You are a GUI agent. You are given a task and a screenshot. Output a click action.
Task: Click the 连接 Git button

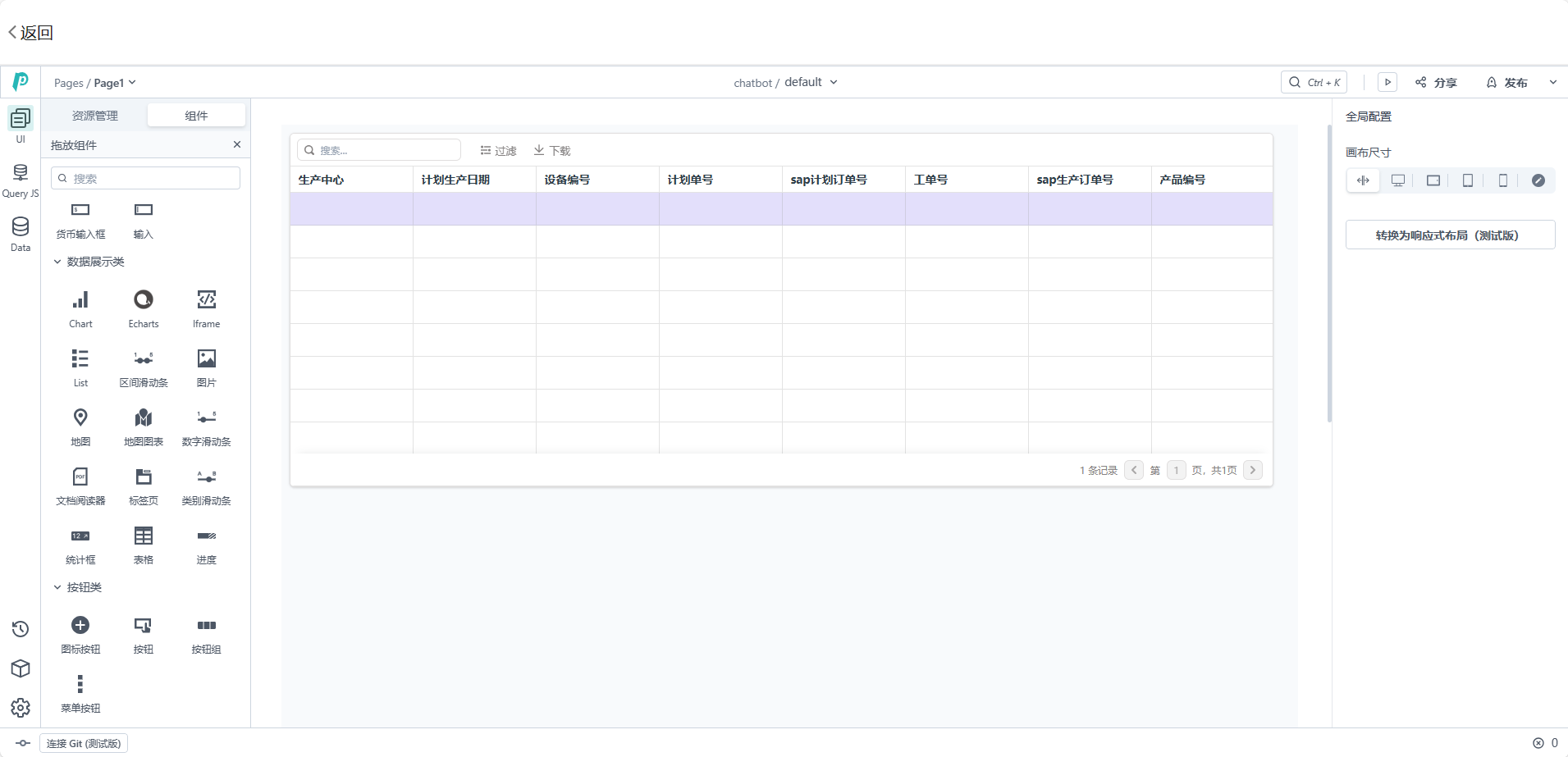(84, 744)
